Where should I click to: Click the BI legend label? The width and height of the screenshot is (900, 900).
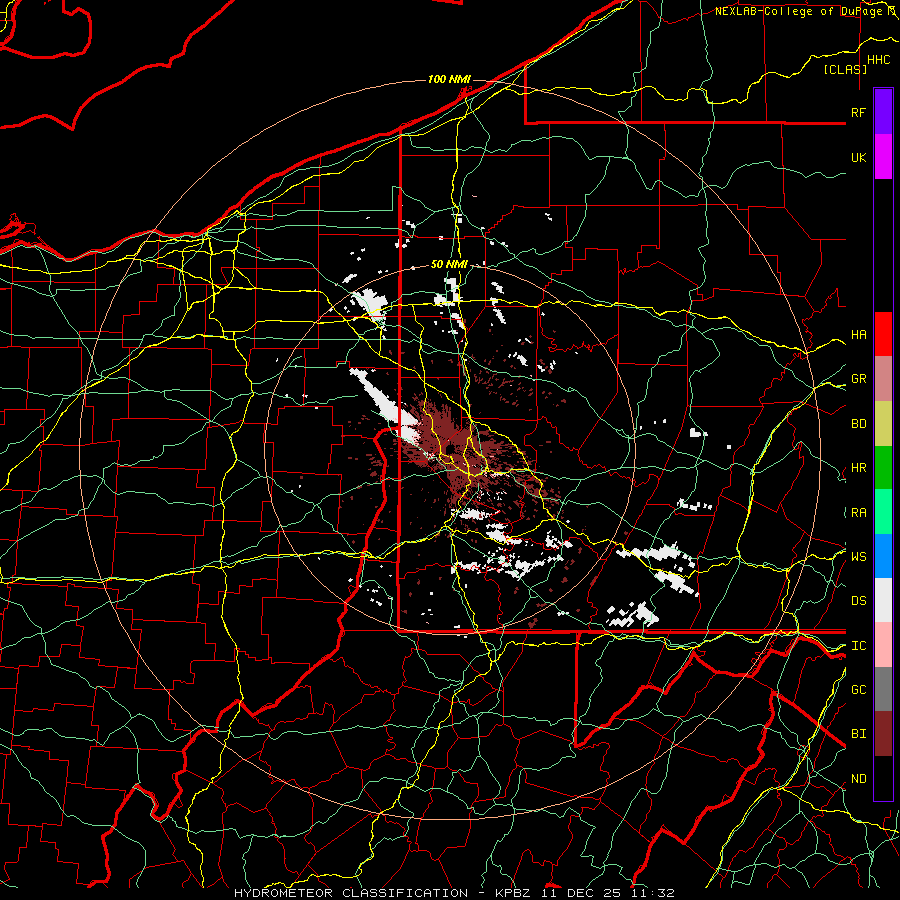tap(858, 734)
